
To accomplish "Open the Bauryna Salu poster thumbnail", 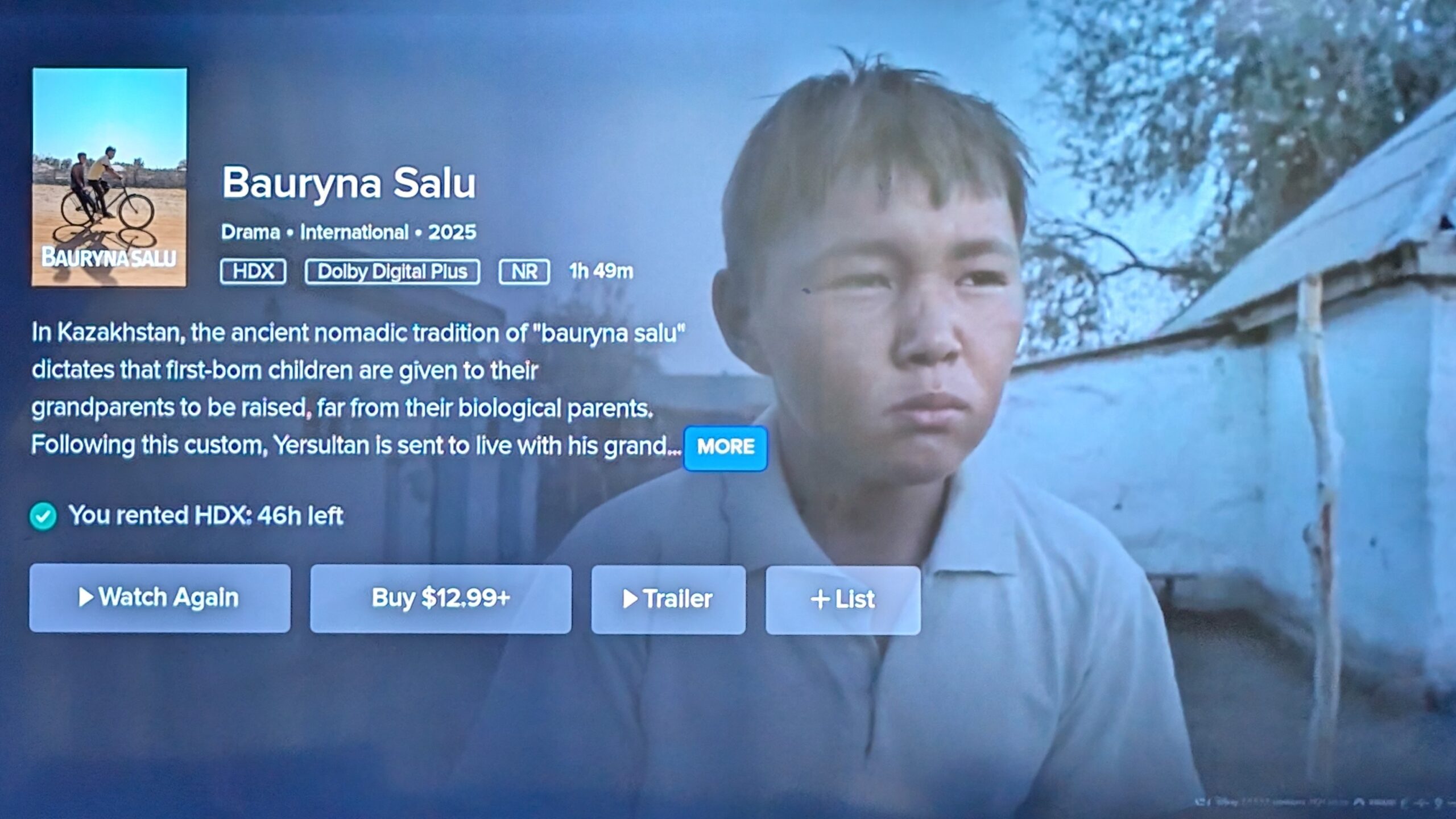I will click(109, 177).
